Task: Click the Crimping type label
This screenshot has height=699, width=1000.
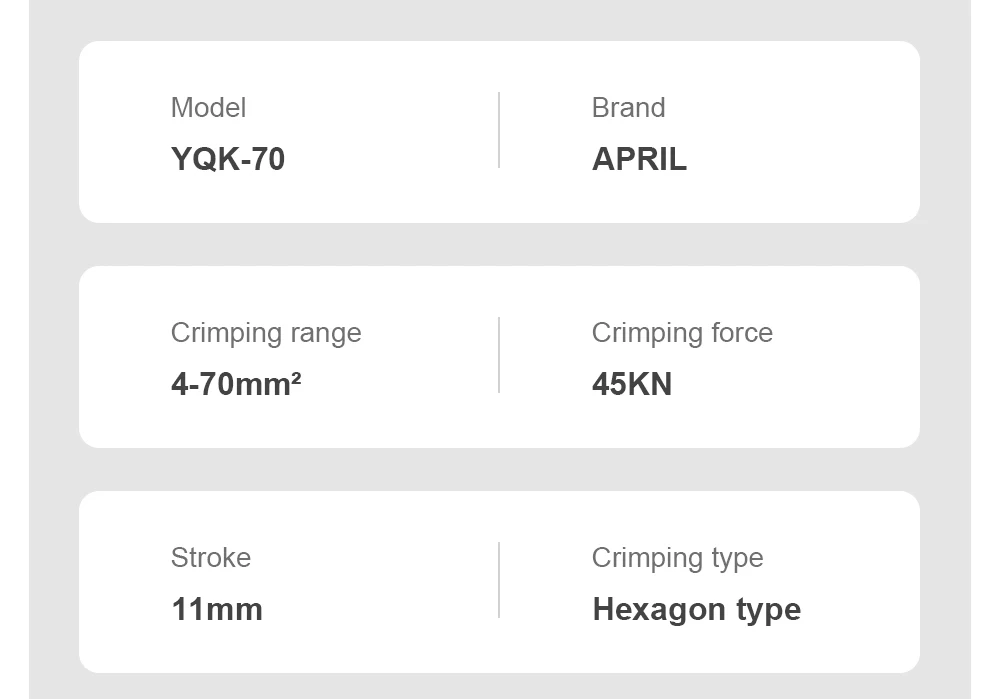Action: (x=677, y=558)
